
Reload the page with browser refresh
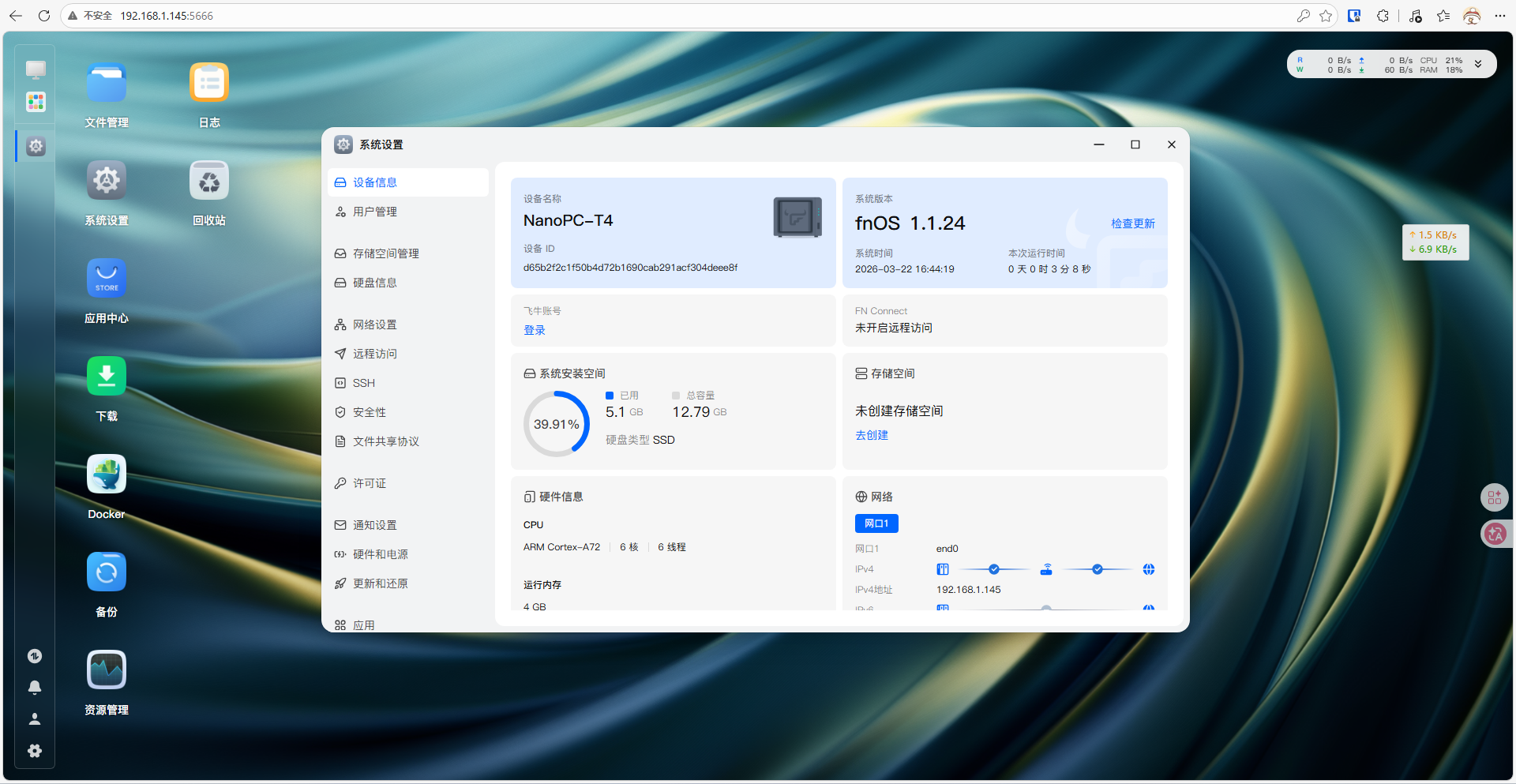pos(44,16)
